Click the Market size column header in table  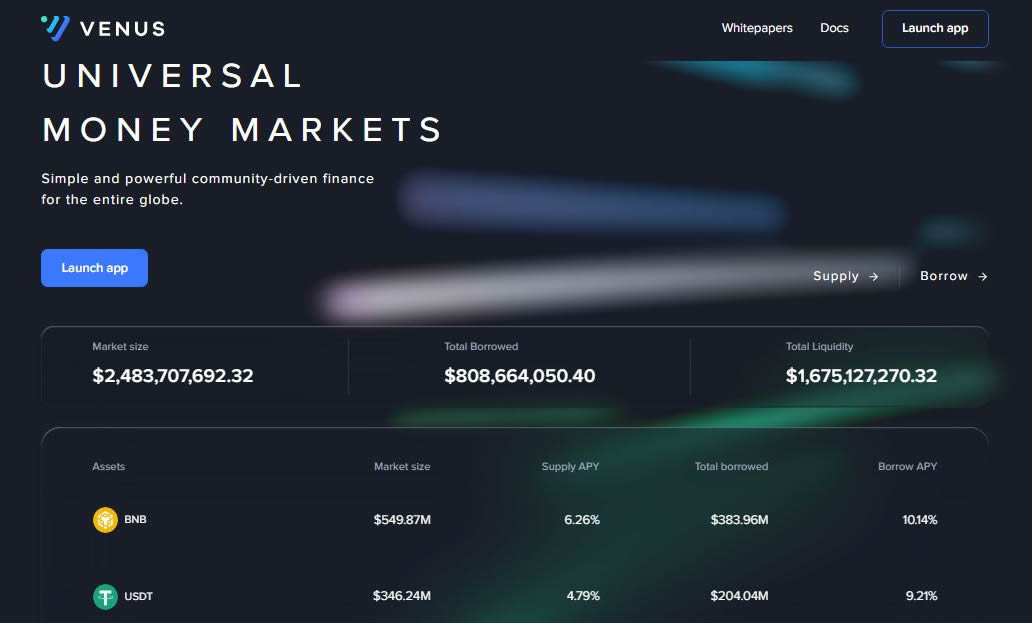coord(402,466)
